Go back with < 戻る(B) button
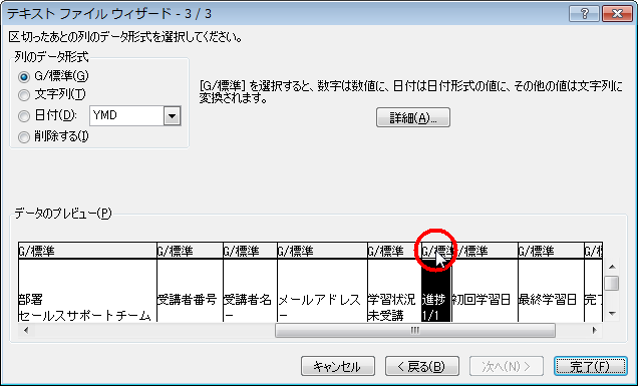Viewport: 638px width, 386px height. tap(422, 366)
